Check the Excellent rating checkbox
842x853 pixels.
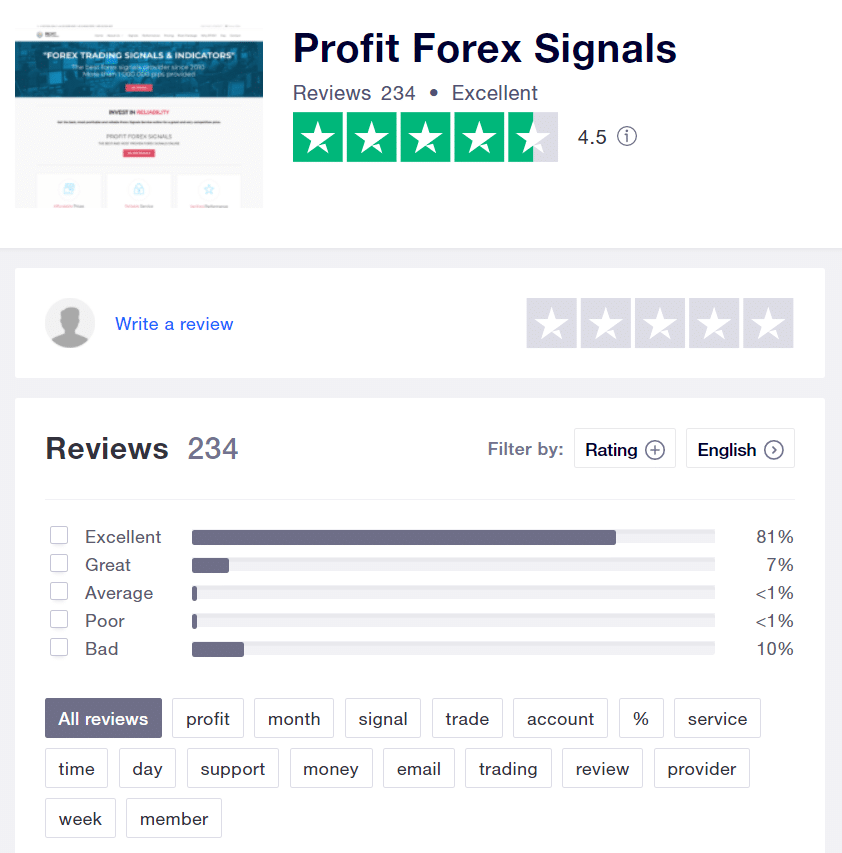59,535
